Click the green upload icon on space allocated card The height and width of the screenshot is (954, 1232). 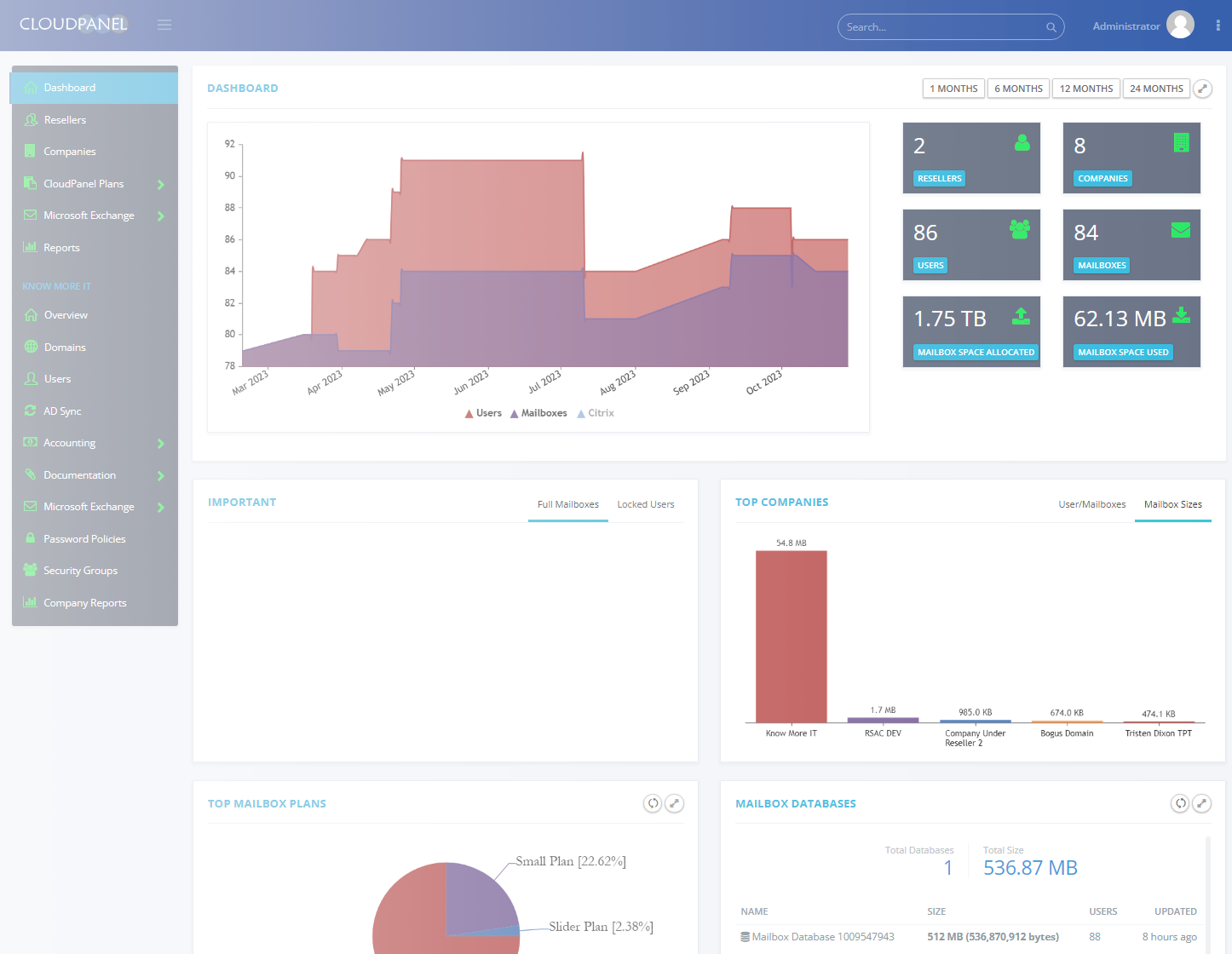click(x=1021, y=316)
